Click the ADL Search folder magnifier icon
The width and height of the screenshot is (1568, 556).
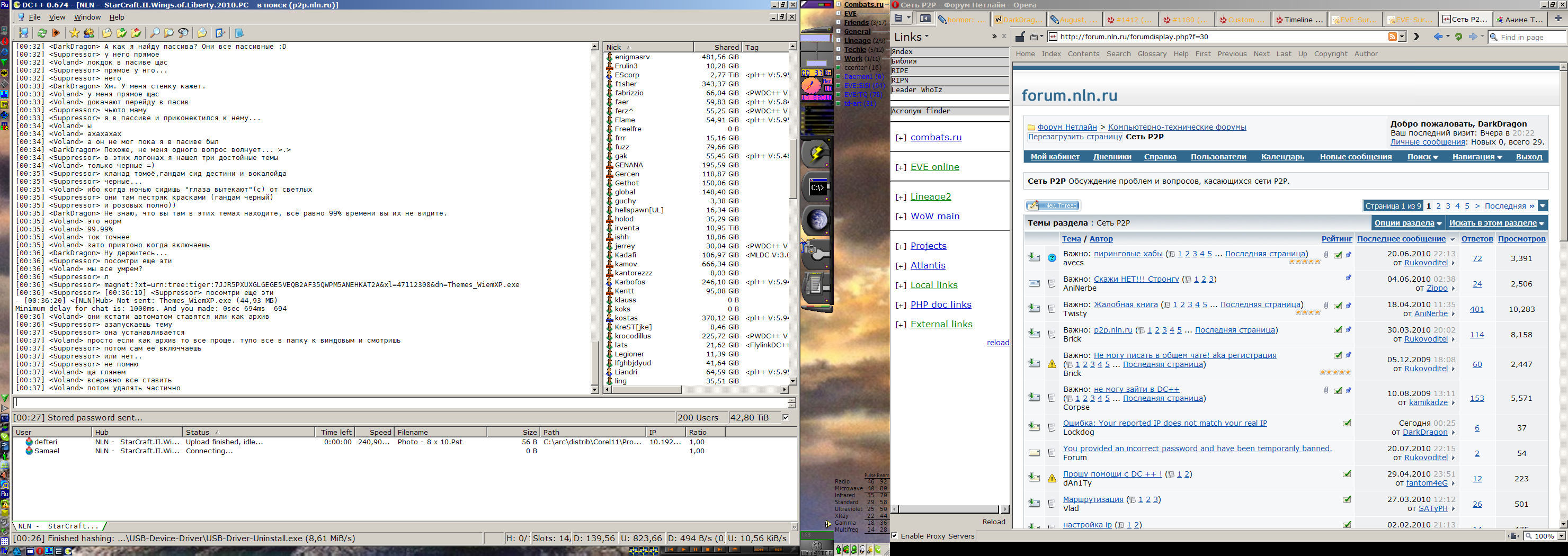[169, 33]
